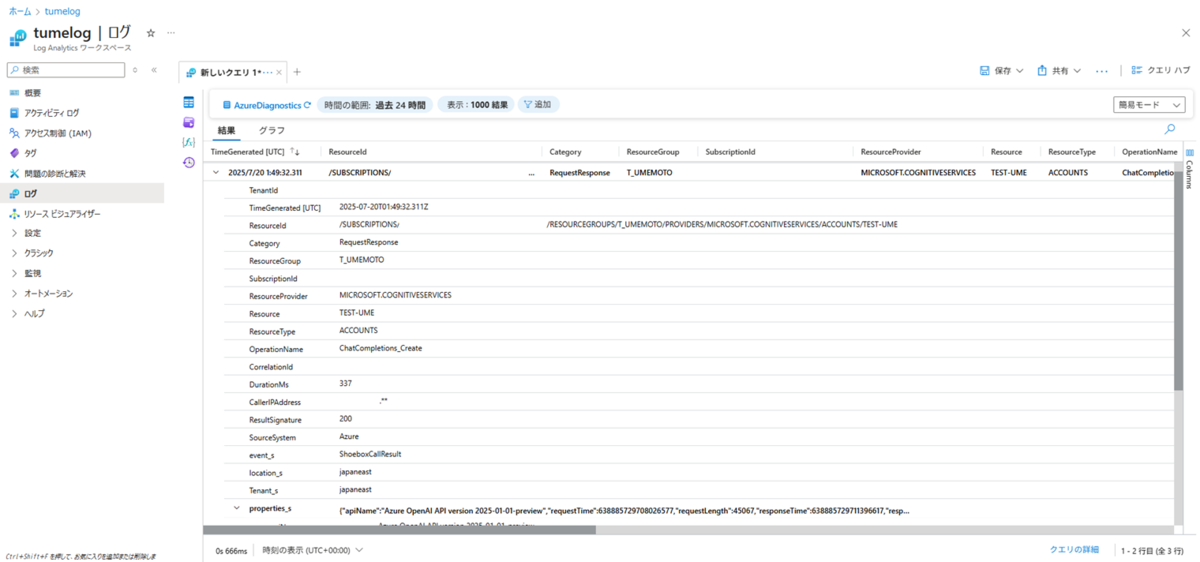Expand 設定 in sidebar
The width and height of the screenshot is (1200, 562).
[32, 233]
